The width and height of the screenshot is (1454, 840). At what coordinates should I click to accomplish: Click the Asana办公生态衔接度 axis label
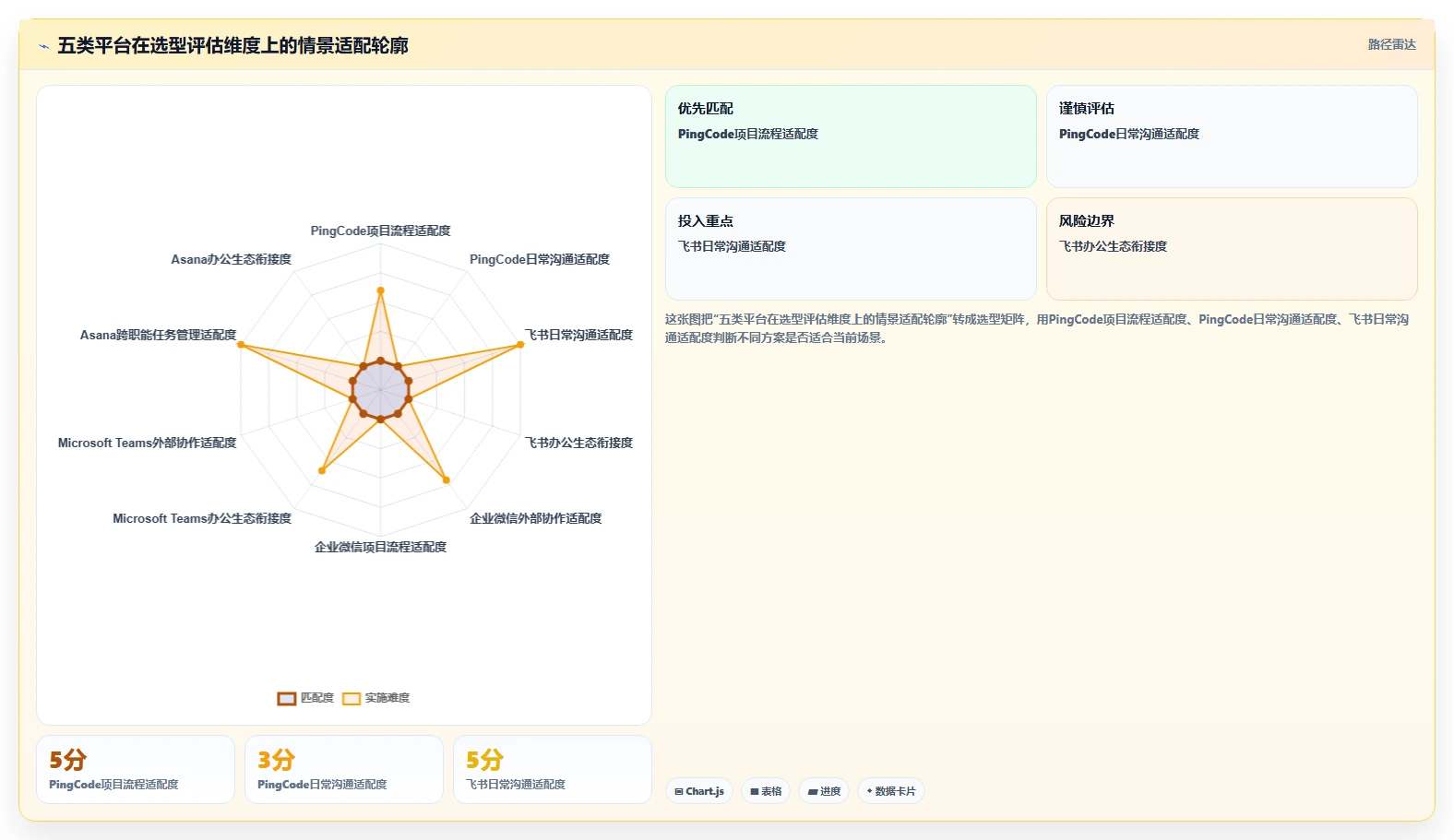click(231, 259)
